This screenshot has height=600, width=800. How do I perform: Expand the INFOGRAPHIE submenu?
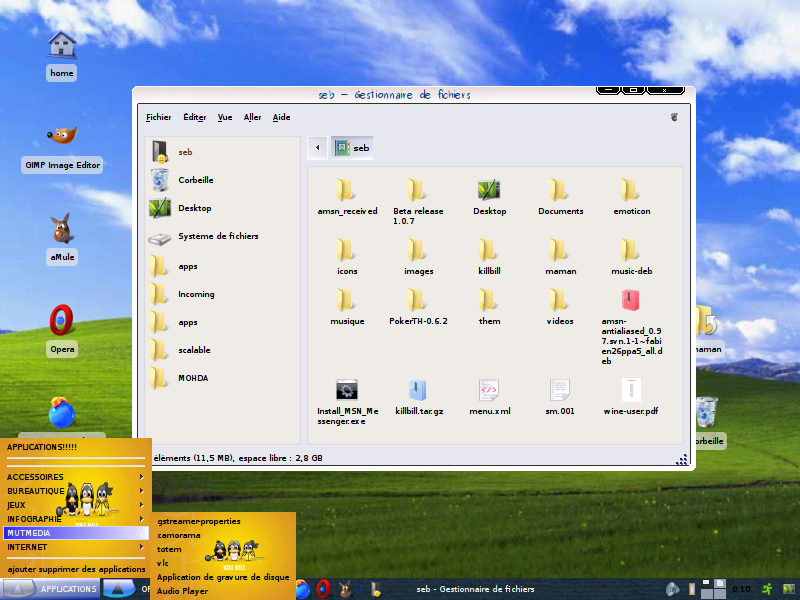coord(76,519)
